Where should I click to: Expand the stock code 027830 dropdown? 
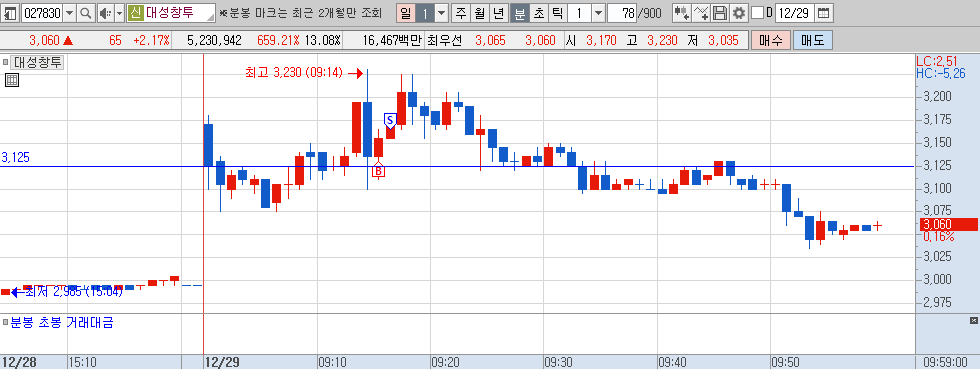(69, 13)
